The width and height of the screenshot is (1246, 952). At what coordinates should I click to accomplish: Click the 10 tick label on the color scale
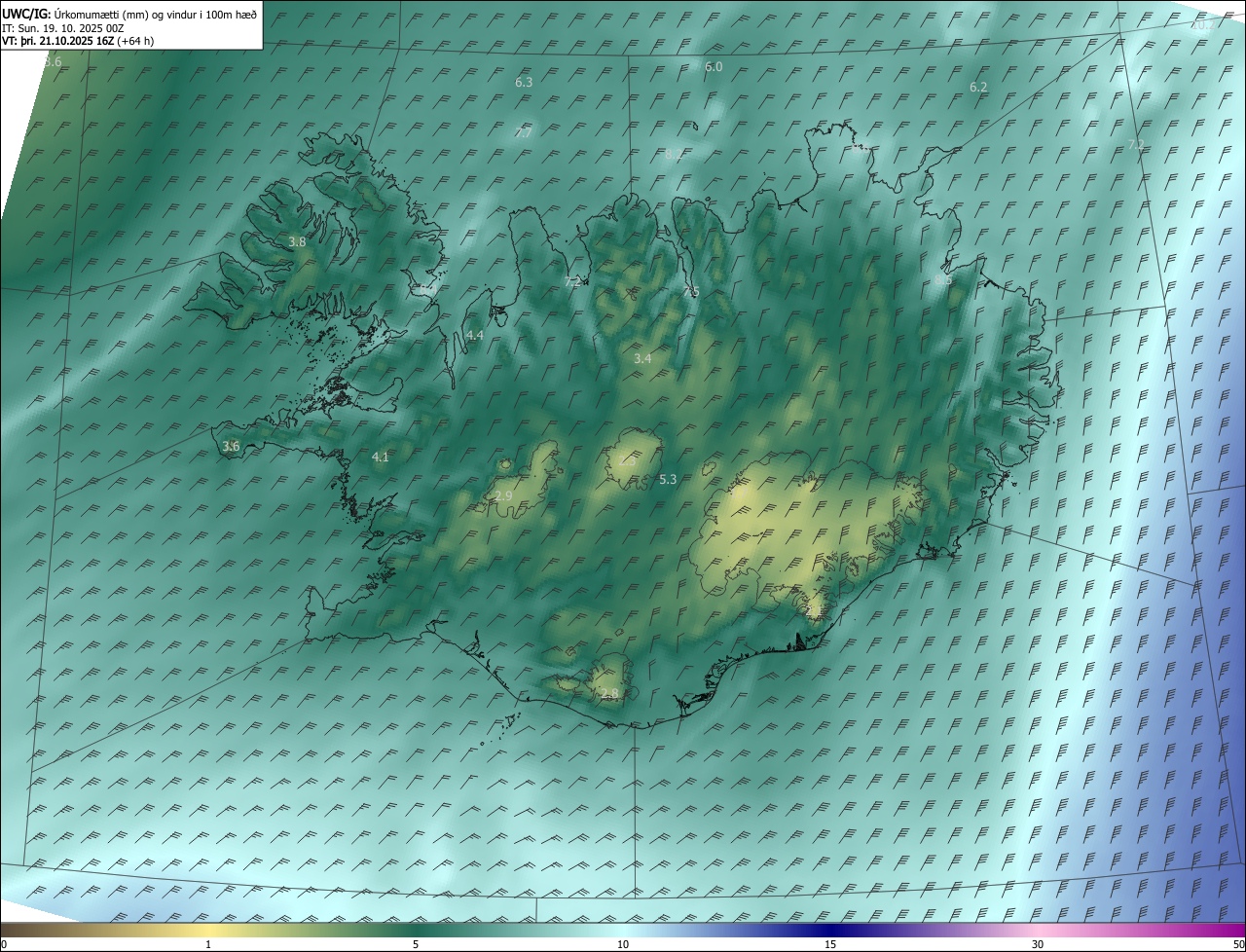(x=623, y=944)
